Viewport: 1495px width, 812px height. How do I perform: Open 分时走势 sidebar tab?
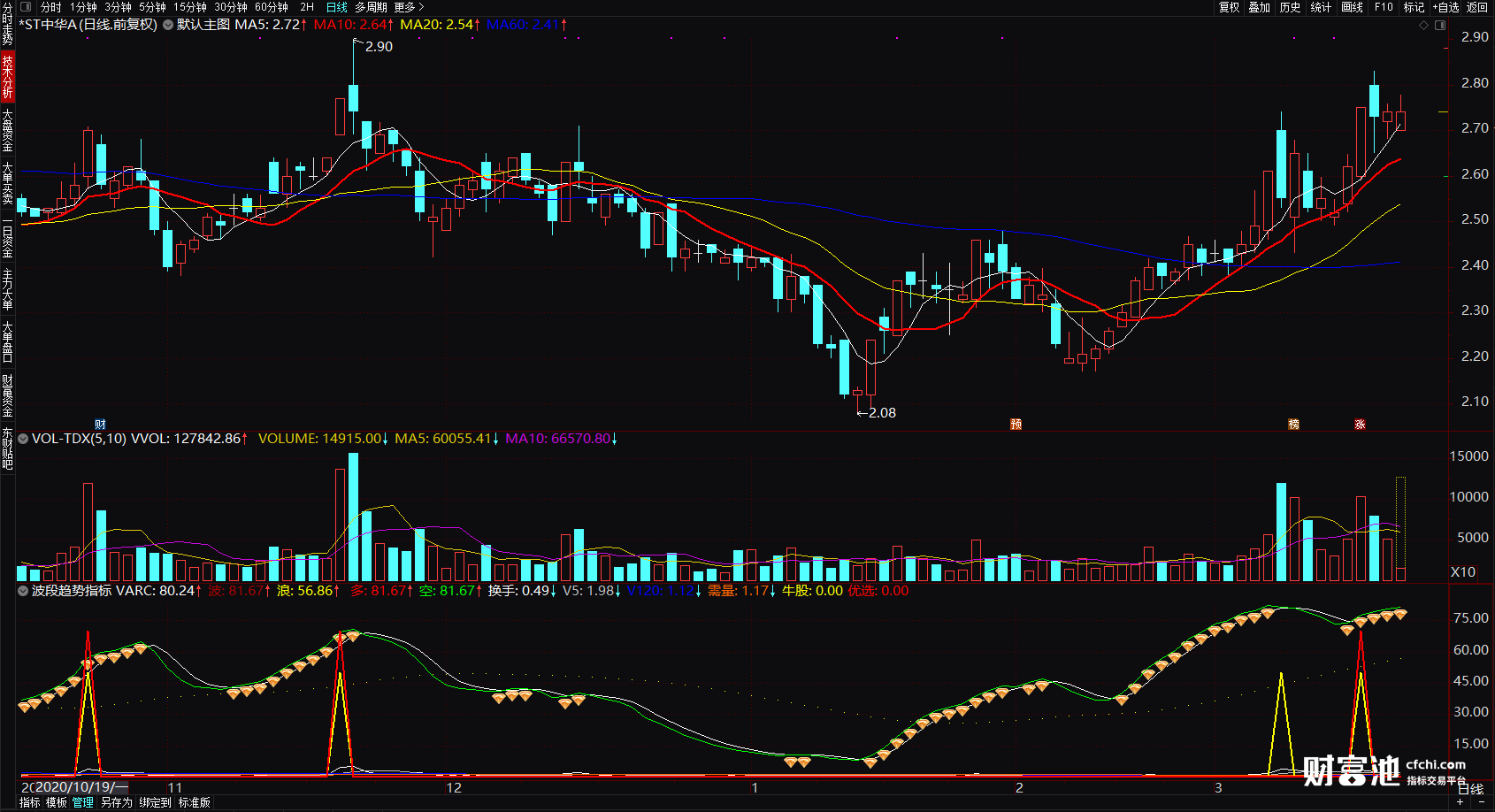[x=7, y=24]
